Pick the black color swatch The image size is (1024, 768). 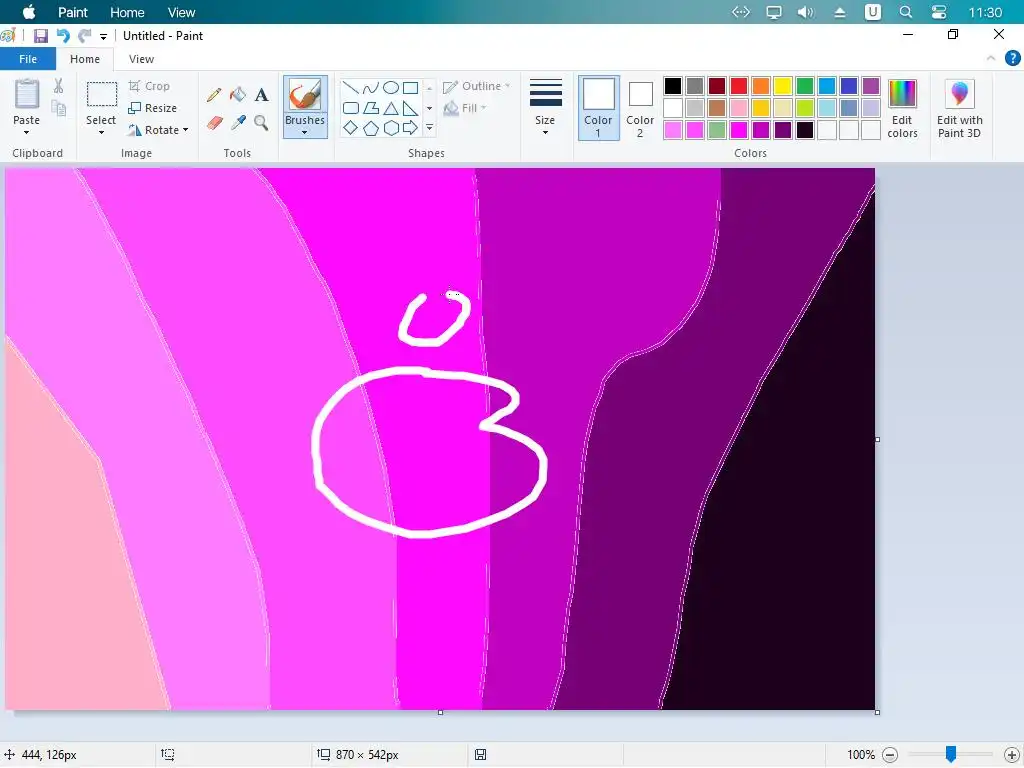(x=673, y=86)
